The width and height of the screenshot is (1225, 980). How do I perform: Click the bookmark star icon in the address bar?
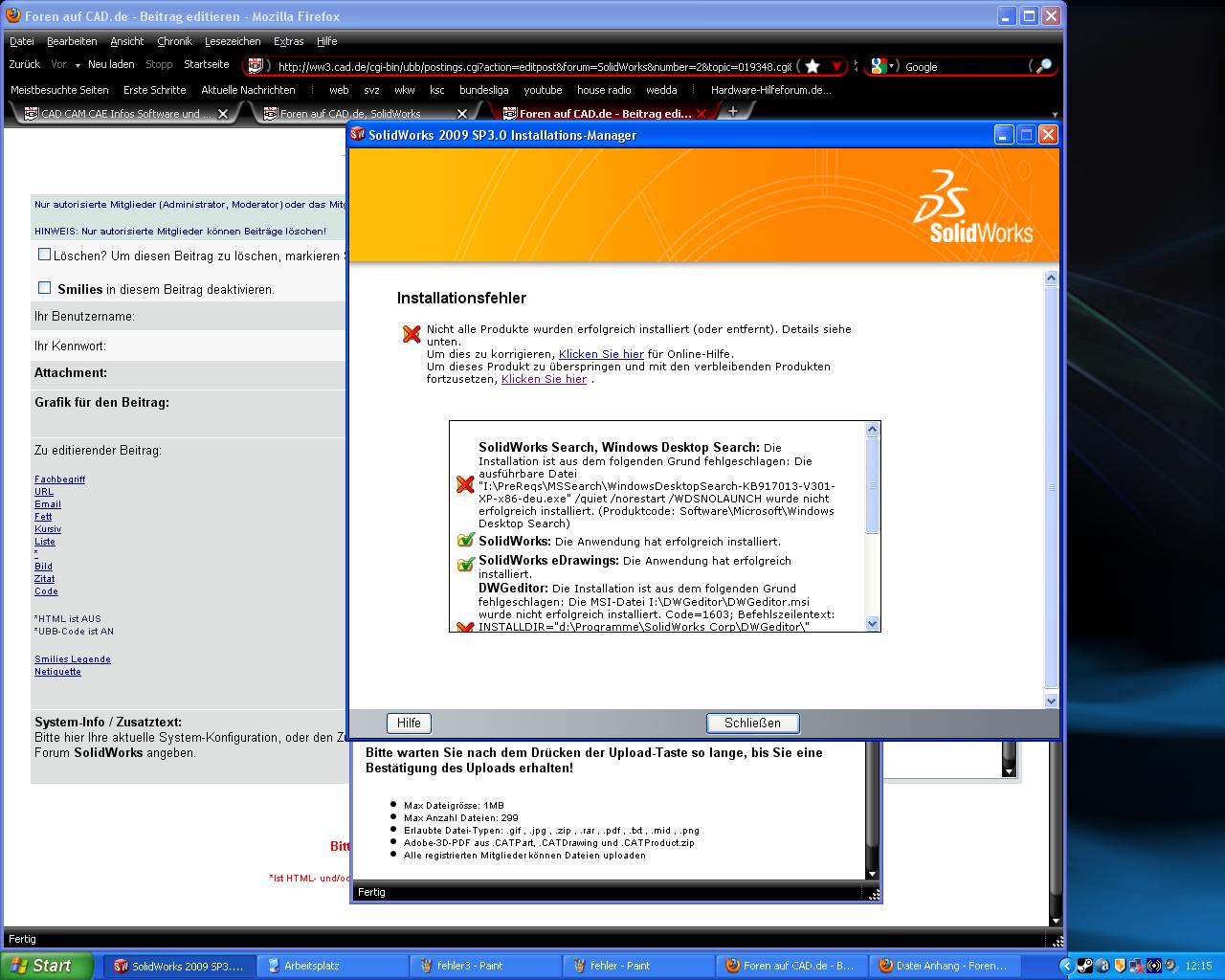click(813, 66)
